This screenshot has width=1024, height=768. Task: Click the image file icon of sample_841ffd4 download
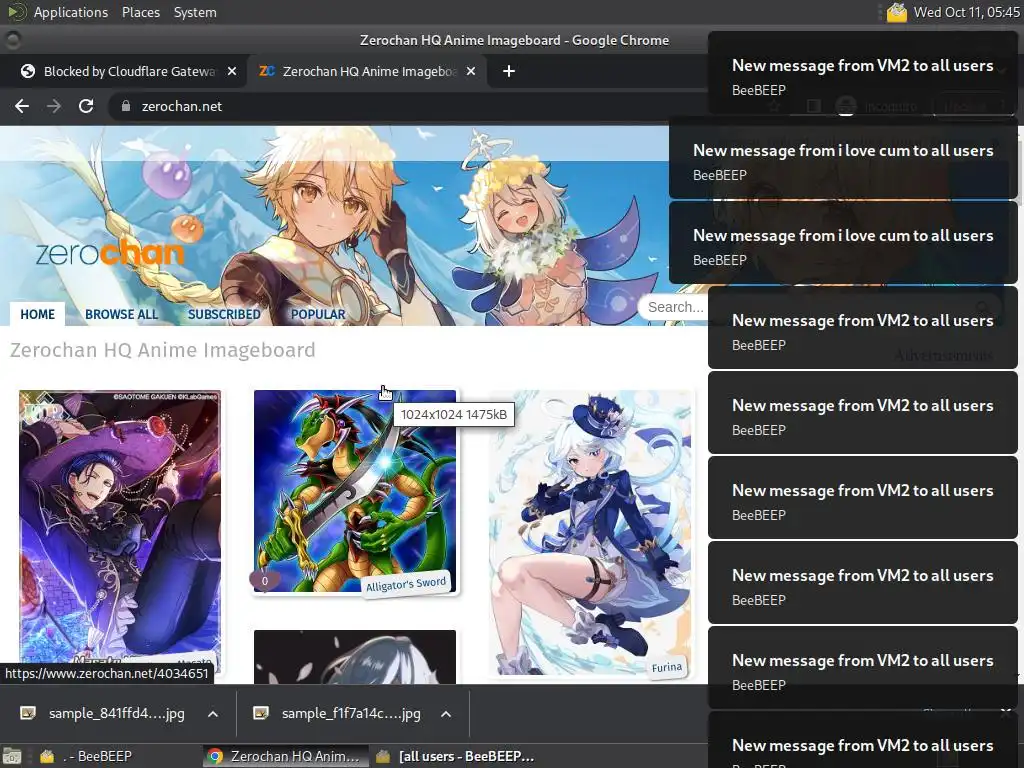(x=28, y=713)
